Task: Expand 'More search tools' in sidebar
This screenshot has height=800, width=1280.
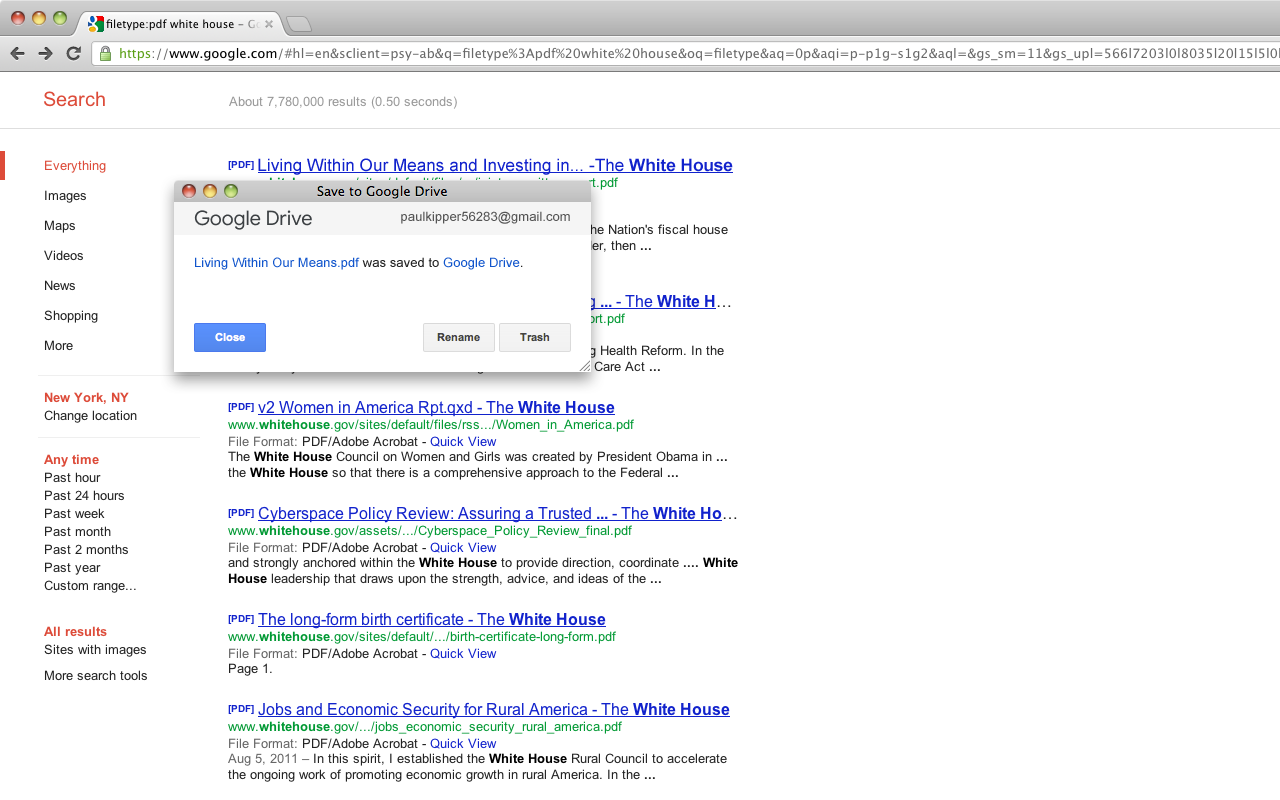Action: (x=95, y=676)
